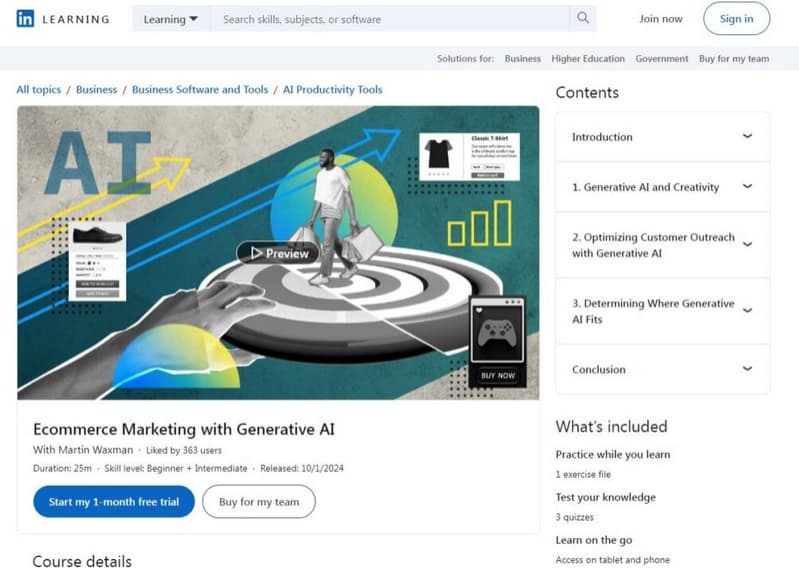This screenshot has width=799, height=568.
Task: Focus the search skills input field
Action: point(390,19)
